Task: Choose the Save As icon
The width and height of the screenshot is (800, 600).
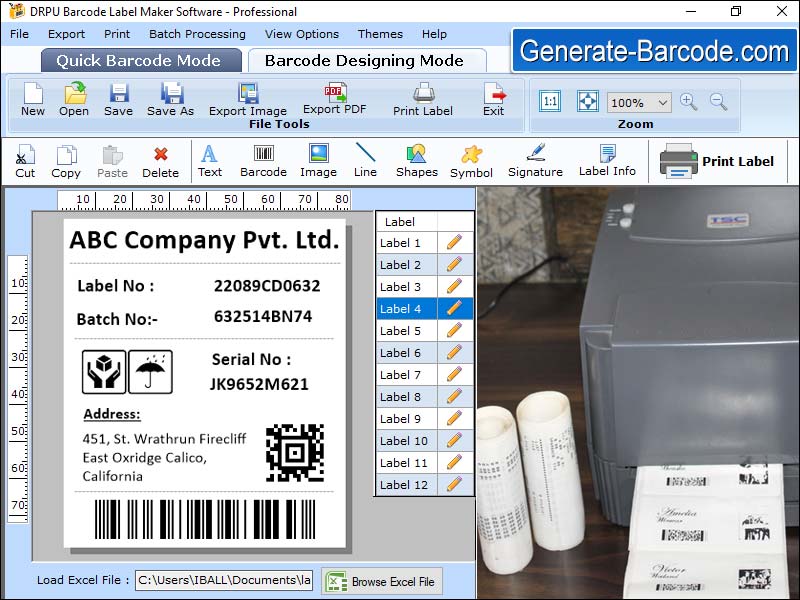Action: (170, 99)
